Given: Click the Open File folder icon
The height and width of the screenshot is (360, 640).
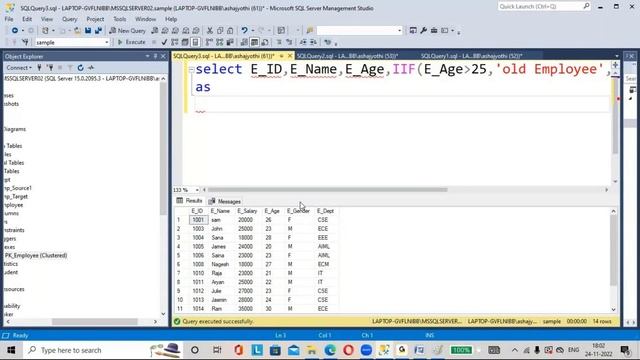Looking at the screenshot, I should pyautogui.click(x=77, y=31).
